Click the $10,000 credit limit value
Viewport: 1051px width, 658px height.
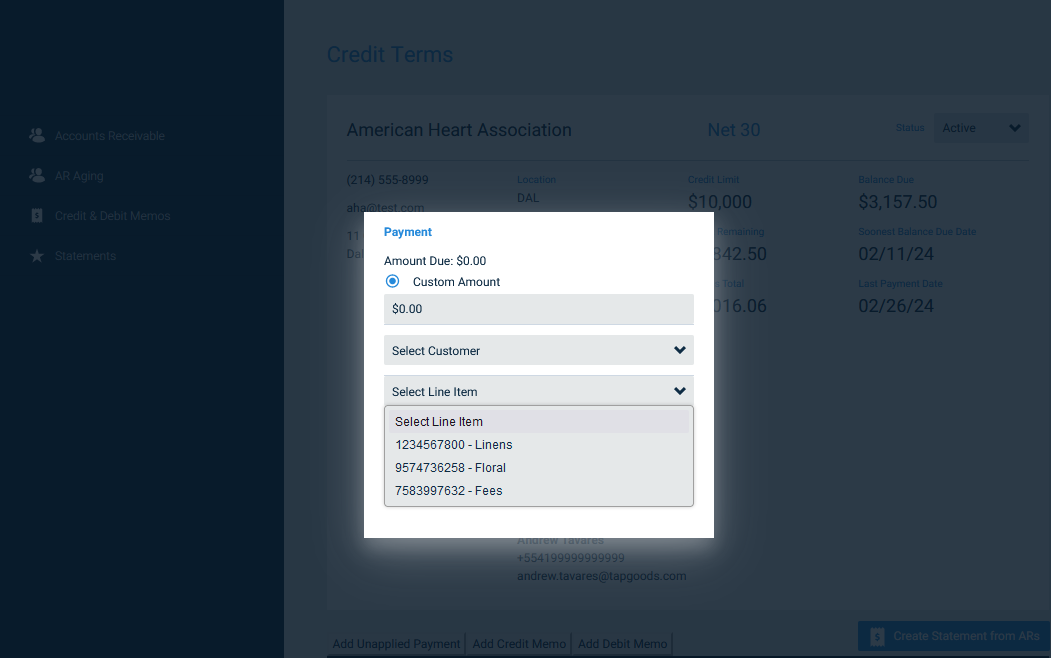click(720, 202)
